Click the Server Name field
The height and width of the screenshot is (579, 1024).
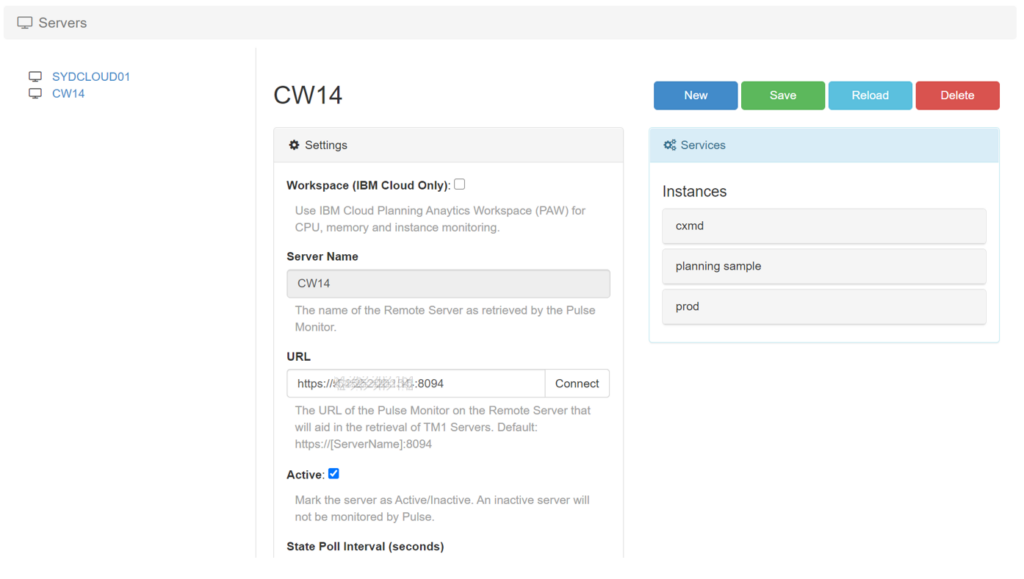point(448,283)
